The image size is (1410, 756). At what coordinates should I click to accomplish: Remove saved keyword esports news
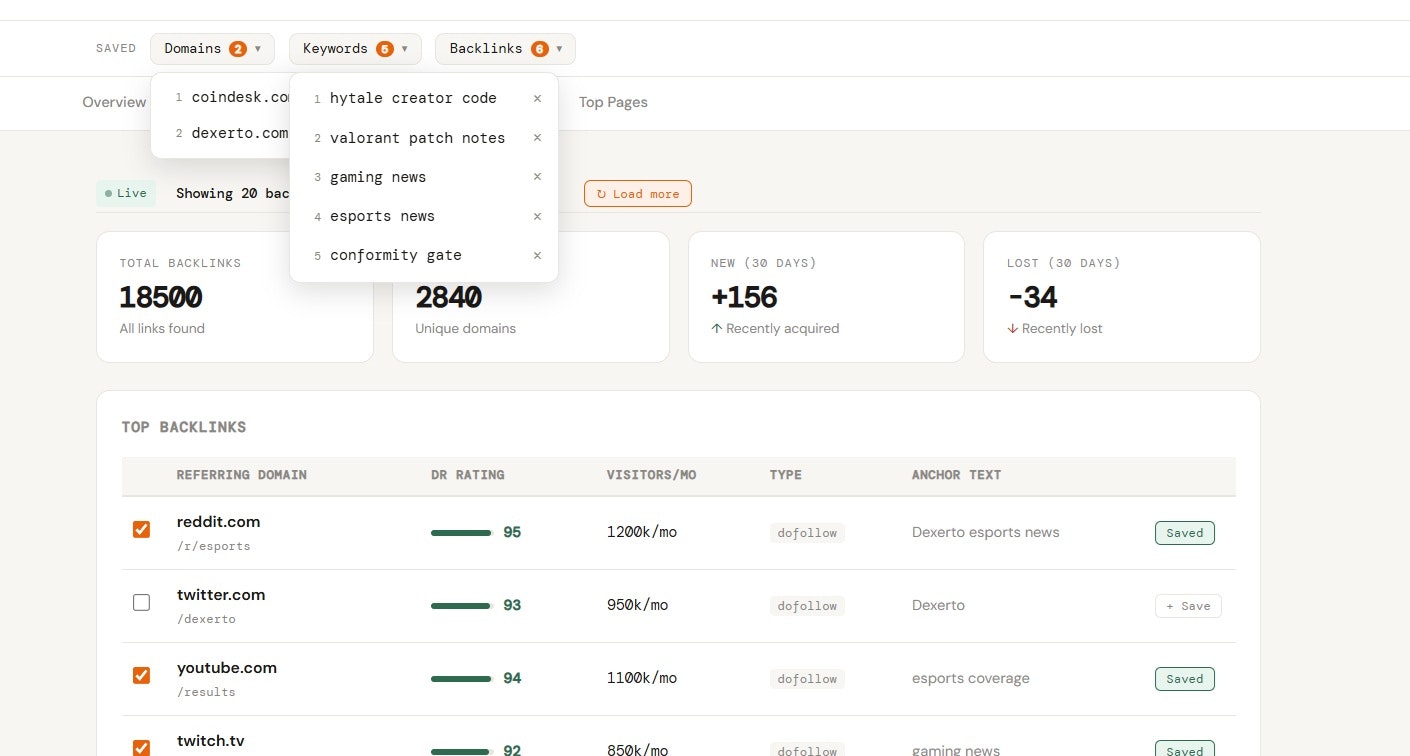[x=537, y=216]
